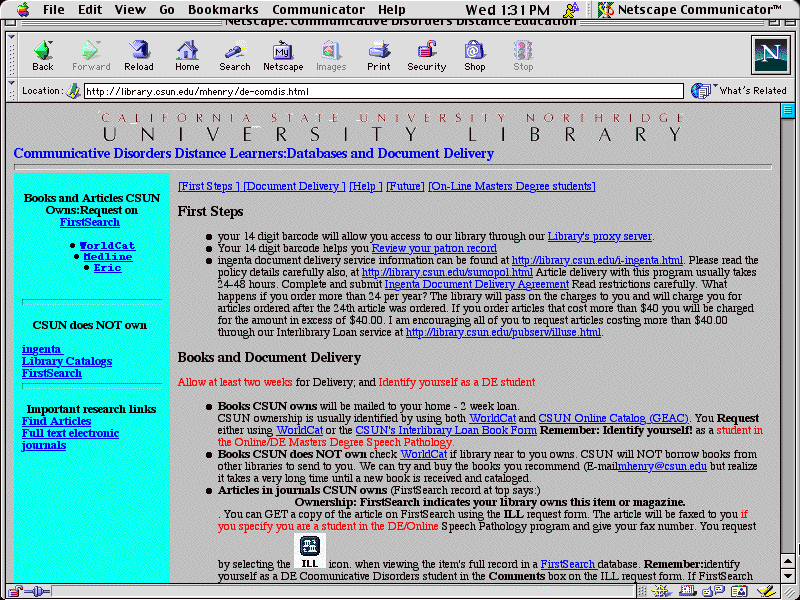Open sidebar ingenta link
Screen dimensions: 800x600
[42, 349]
